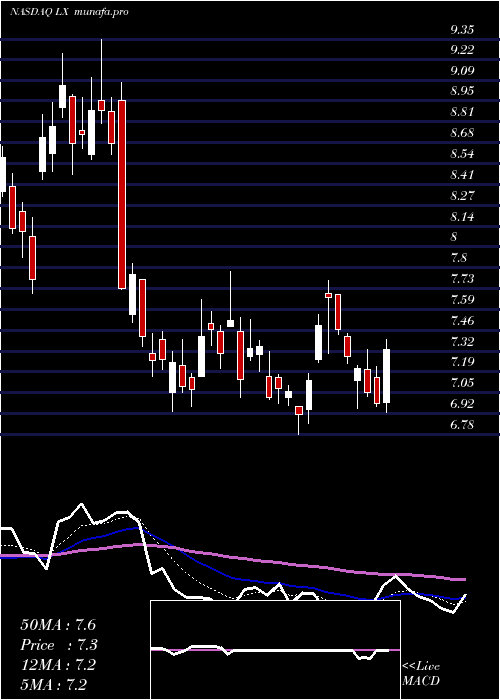Click the Price : 7.3 readout
The image size is (500, 700).
59,645
